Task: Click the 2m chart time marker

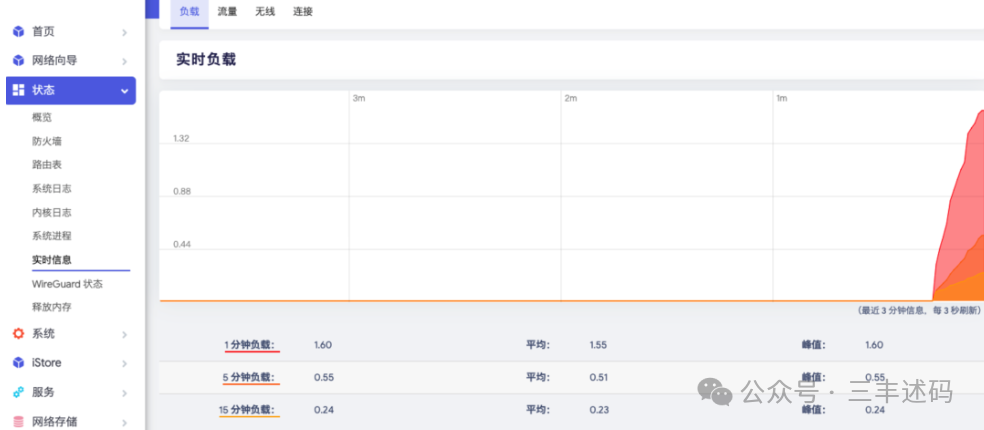Action: (x=570, y=99)
